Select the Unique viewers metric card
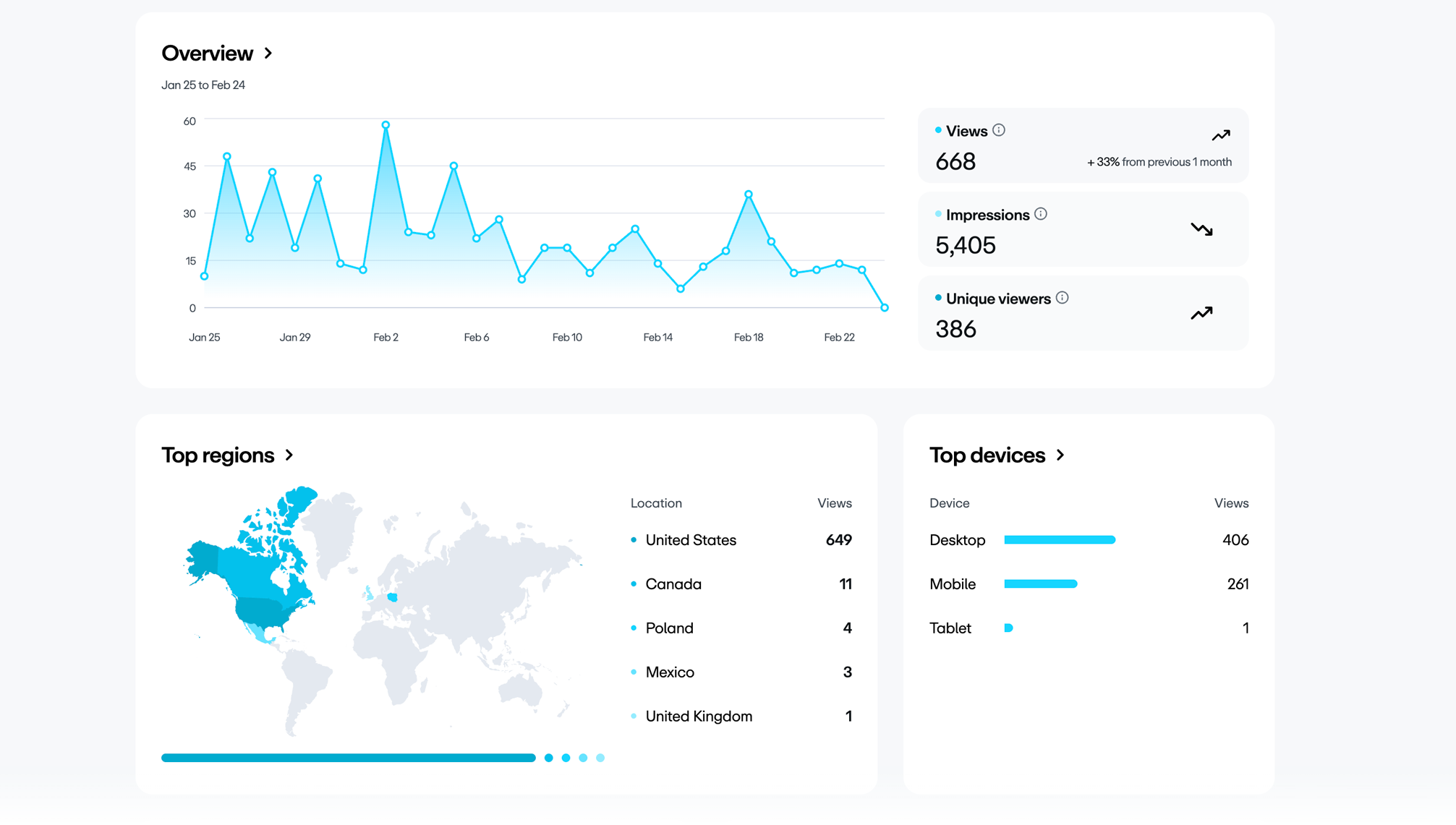The height and width of the screenshot is (825, 1456). (x=1082, y=313)
